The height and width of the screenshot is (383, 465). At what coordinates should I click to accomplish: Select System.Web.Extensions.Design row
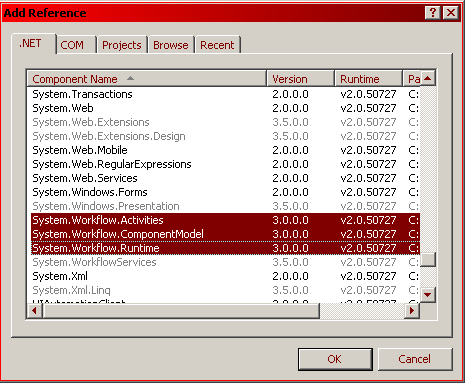(225, 136)
